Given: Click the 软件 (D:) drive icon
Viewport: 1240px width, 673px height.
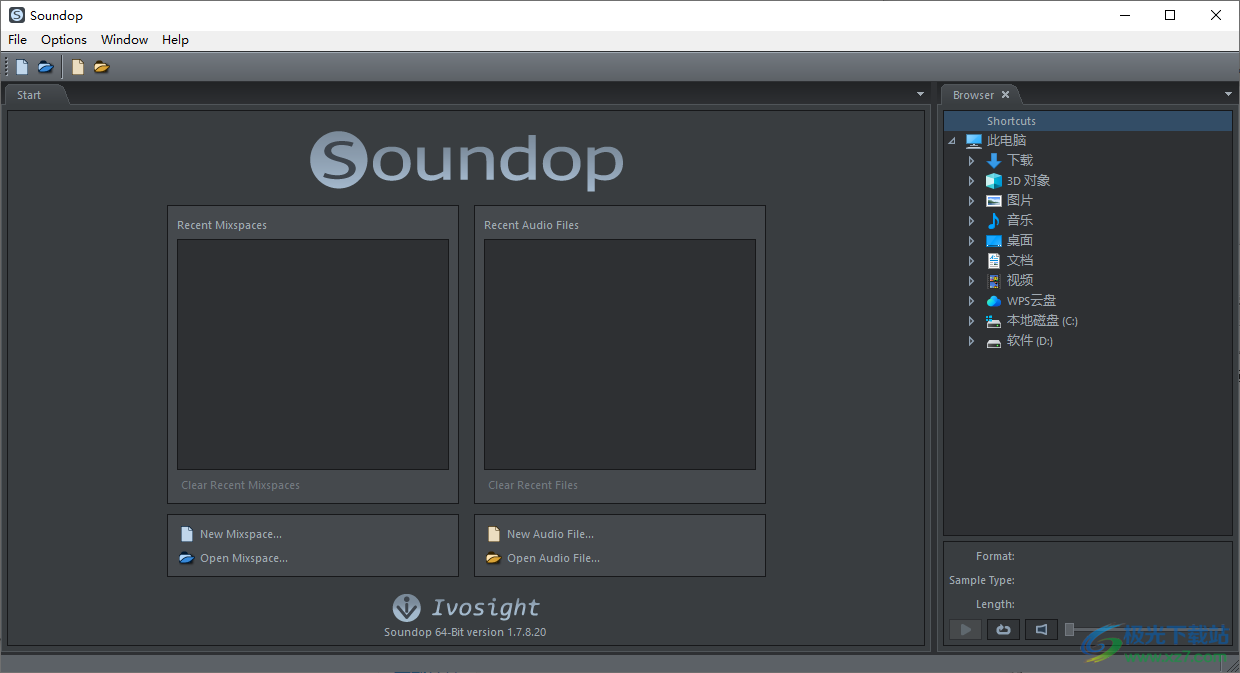Looking at the screenshot, I should [993, 341].
